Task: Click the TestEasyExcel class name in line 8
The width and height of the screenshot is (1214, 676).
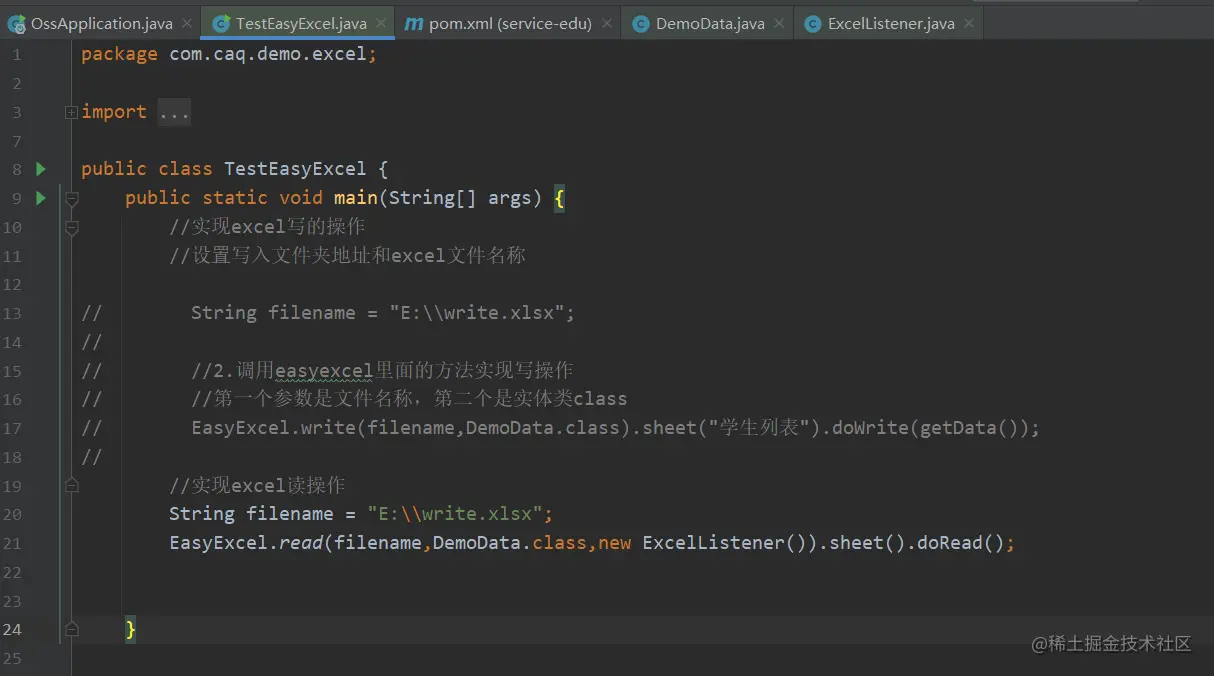Action: (295, 169)
